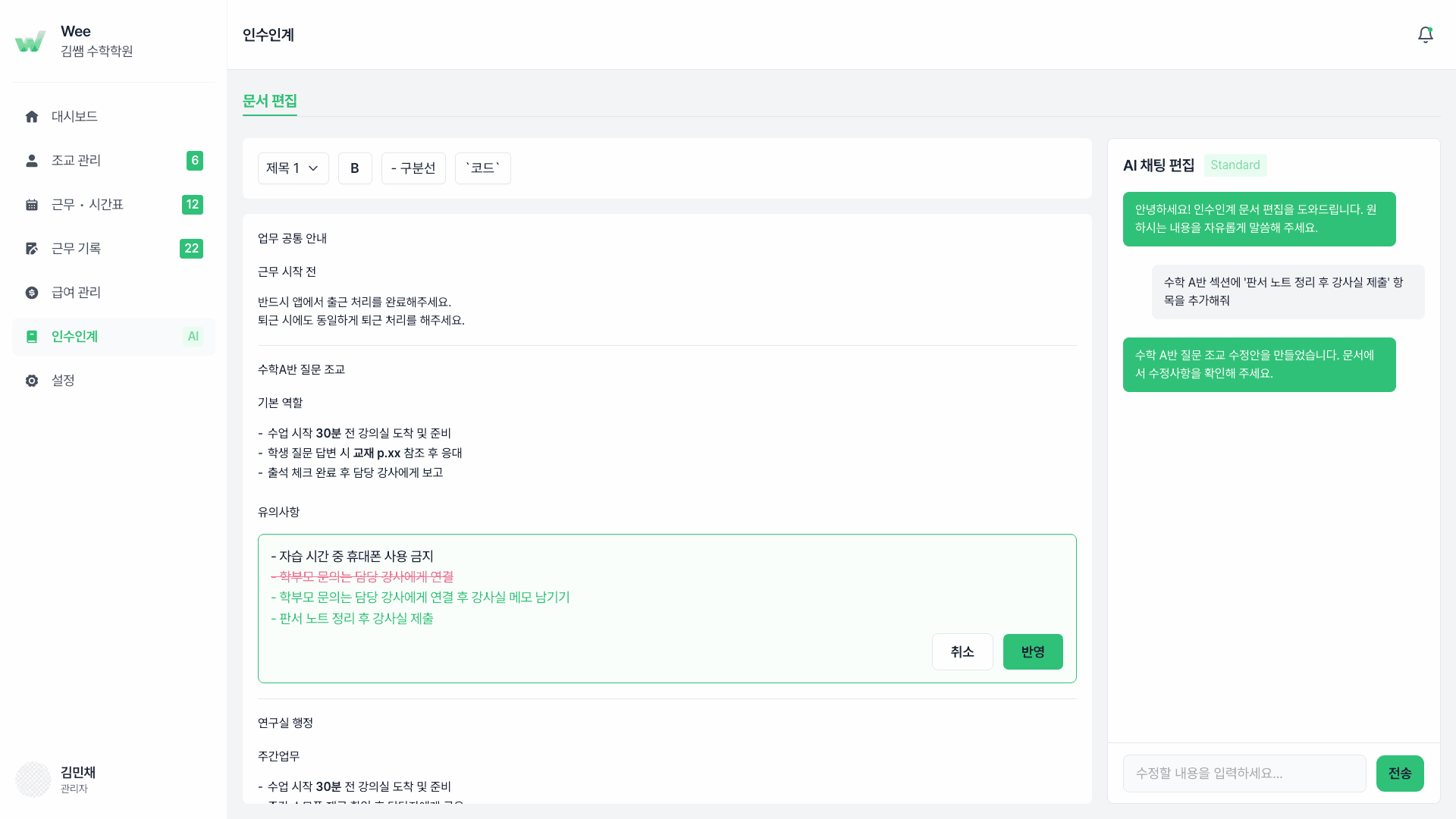Click the badge 22 on 근무 기록
The width and height of the screenshot is (1456, 819).
tap(191, 249)
